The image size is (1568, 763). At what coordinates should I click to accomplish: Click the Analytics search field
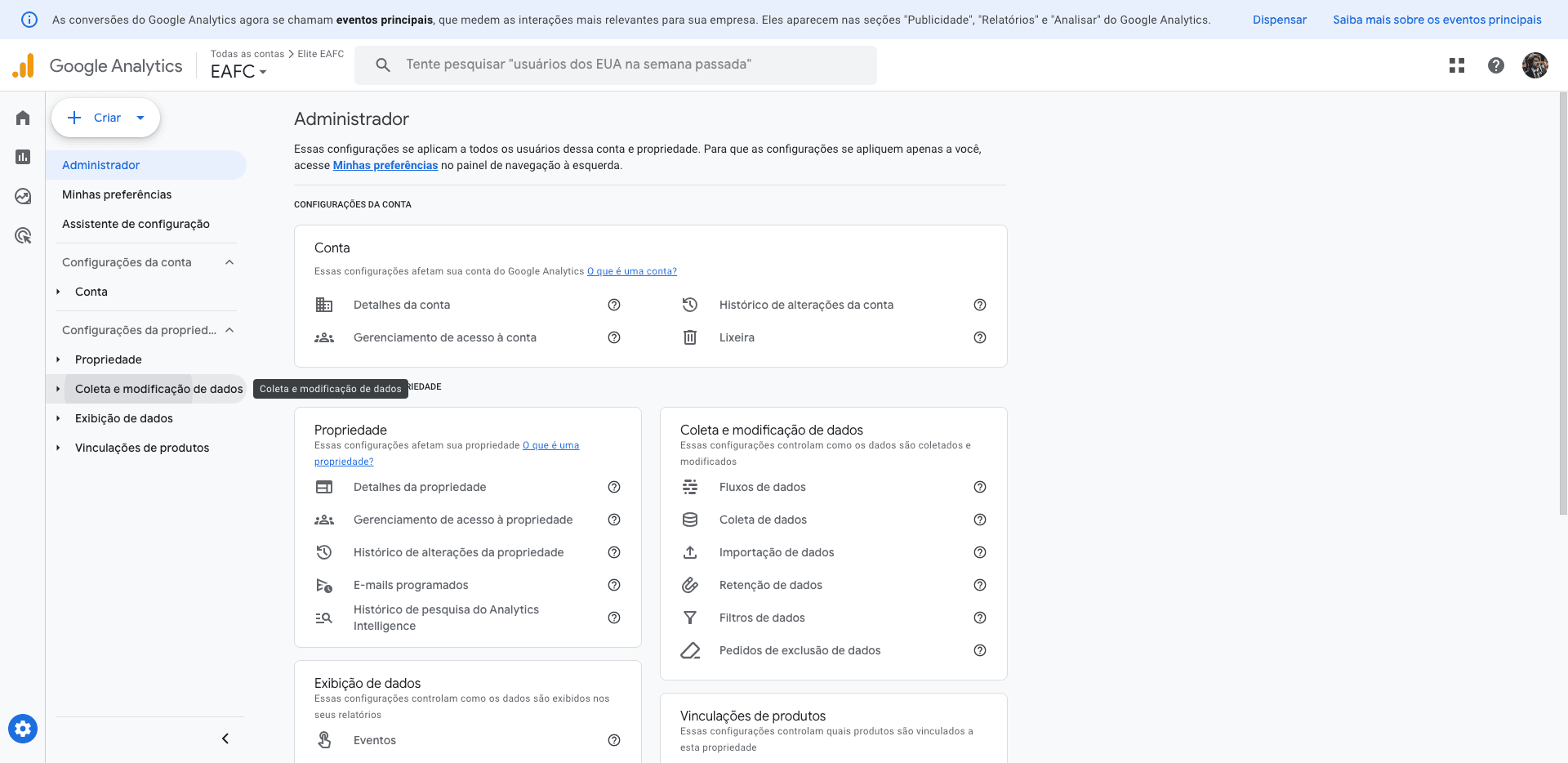616,65
